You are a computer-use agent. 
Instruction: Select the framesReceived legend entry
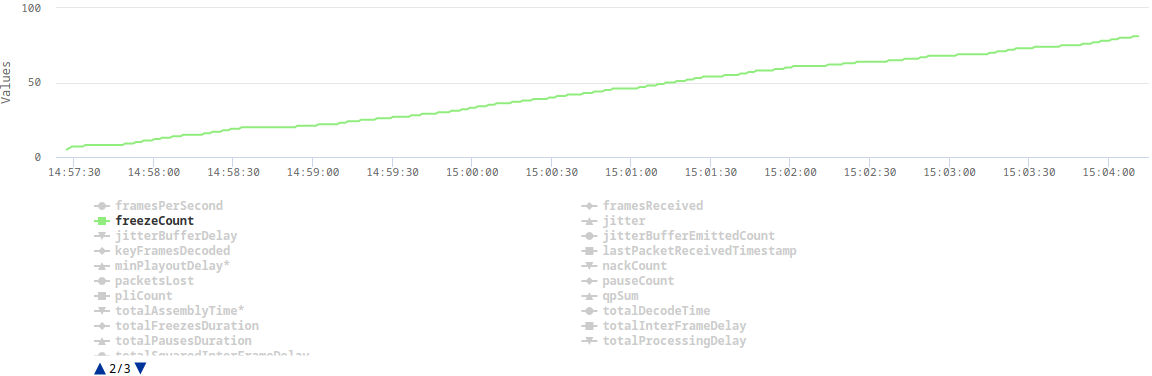click(642, 206)
